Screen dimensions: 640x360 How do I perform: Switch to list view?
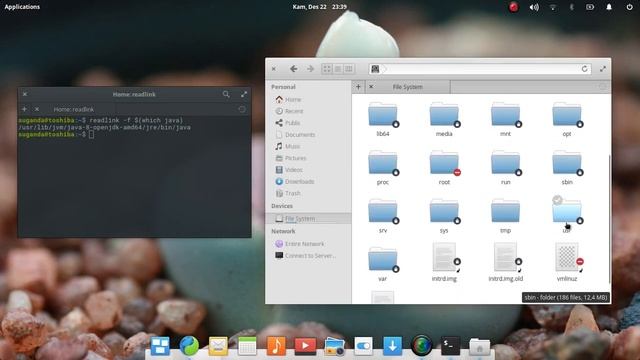click(x=338, y=69)
